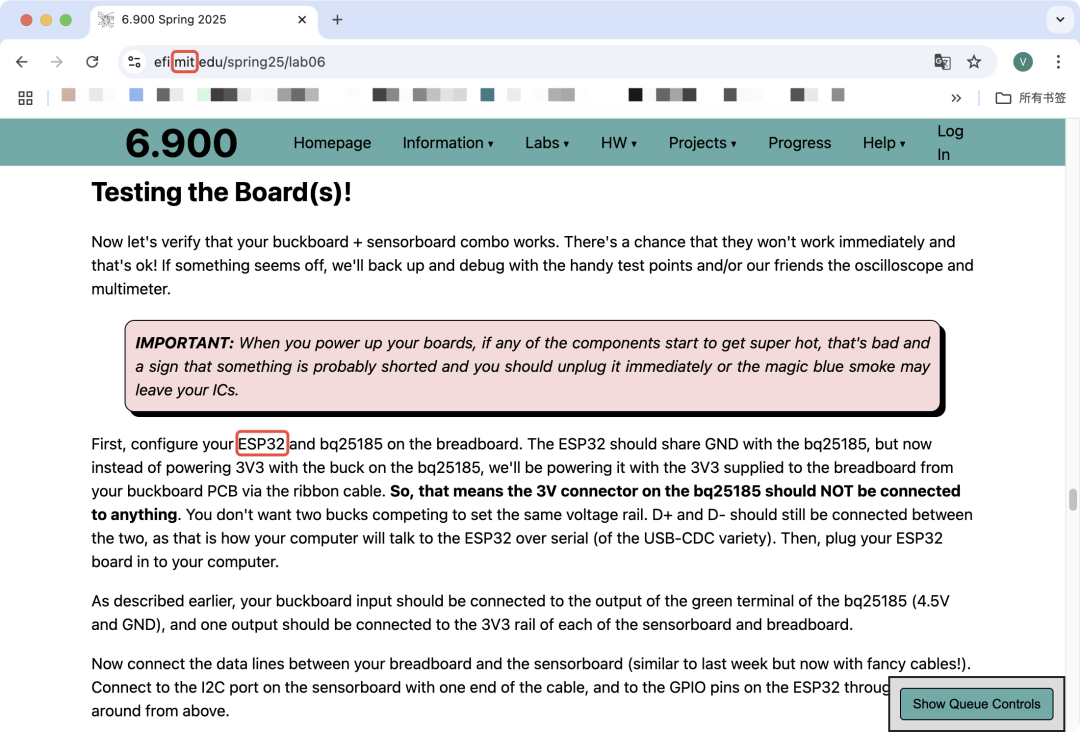Click the browser back arrow
This screenshot has width=1080, height=732.
pyautogui.click(x=22, y=62)
